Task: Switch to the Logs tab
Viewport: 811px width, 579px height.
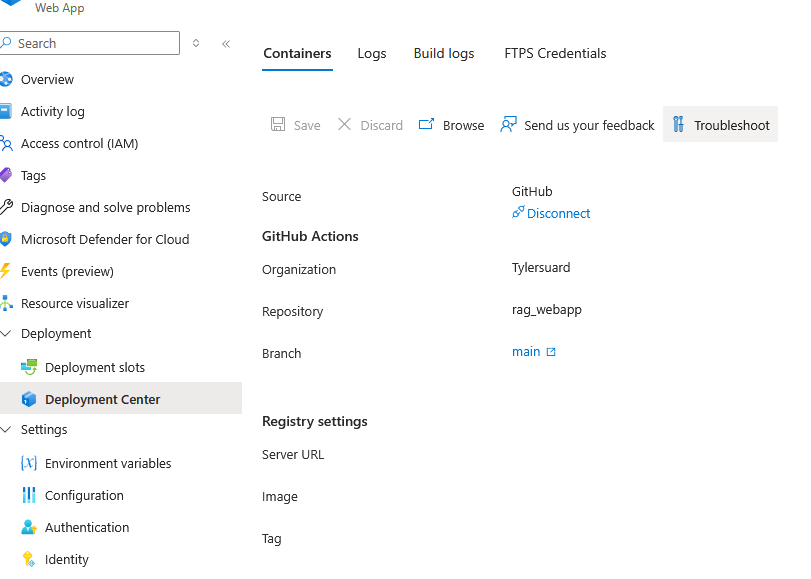Action: click(372, 53)
